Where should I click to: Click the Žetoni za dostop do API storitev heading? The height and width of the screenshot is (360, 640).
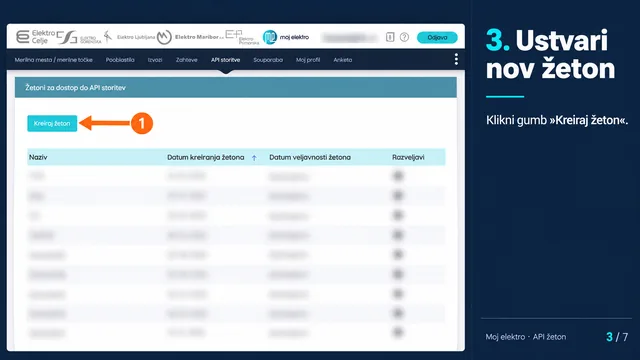coord(76,88)
